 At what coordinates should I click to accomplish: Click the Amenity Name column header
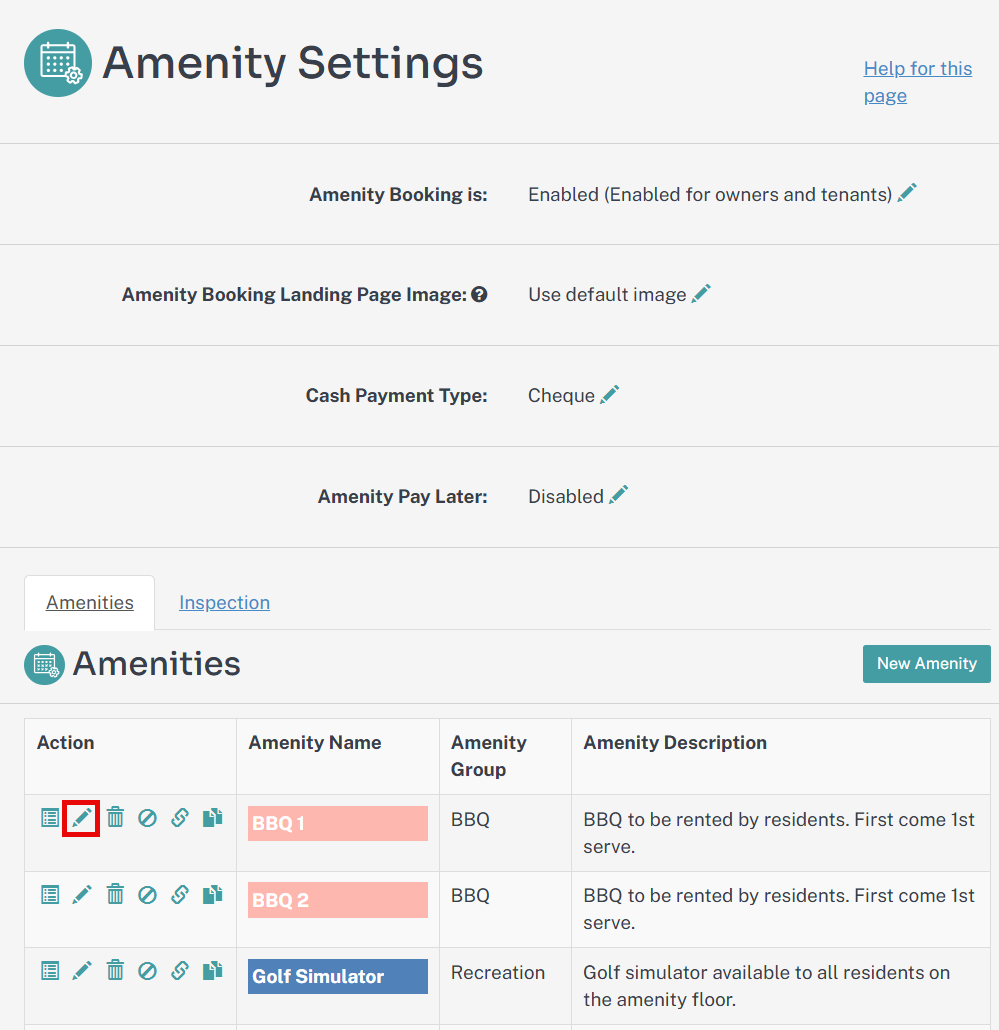(315, 742)
